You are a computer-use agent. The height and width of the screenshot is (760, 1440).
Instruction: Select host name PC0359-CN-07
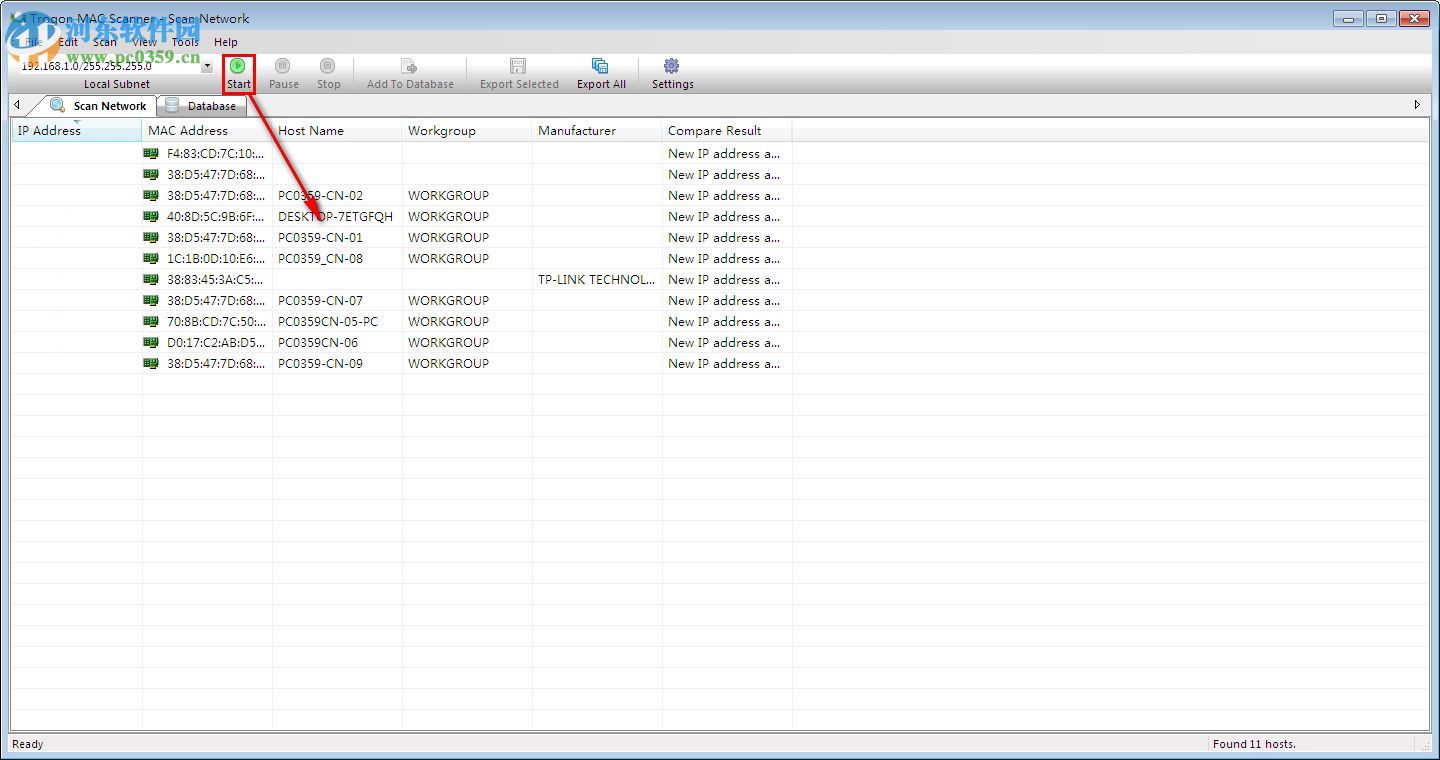click(x=320, y=300)
